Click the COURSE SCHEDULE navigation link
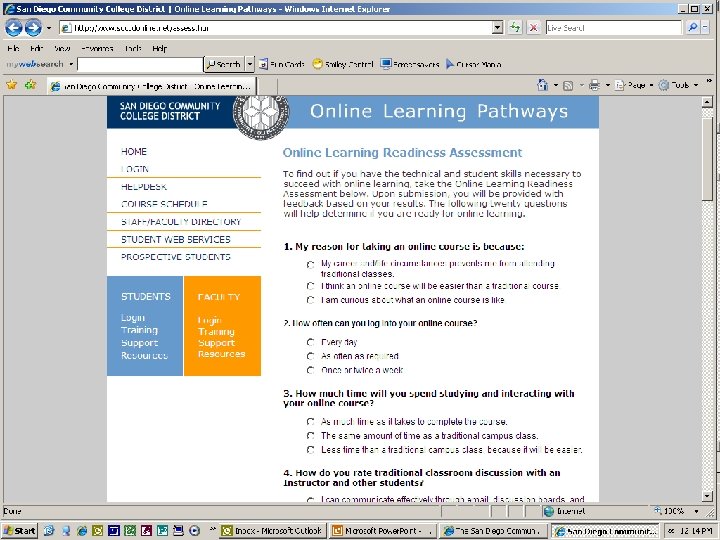This screenshot has width=720, height=540. pos(164,204)
